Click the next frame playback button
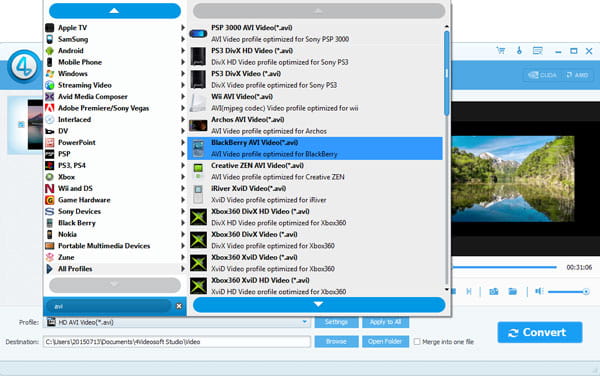Image resolution: width=600 pixels, height=376 pixels. click(469, 291)
